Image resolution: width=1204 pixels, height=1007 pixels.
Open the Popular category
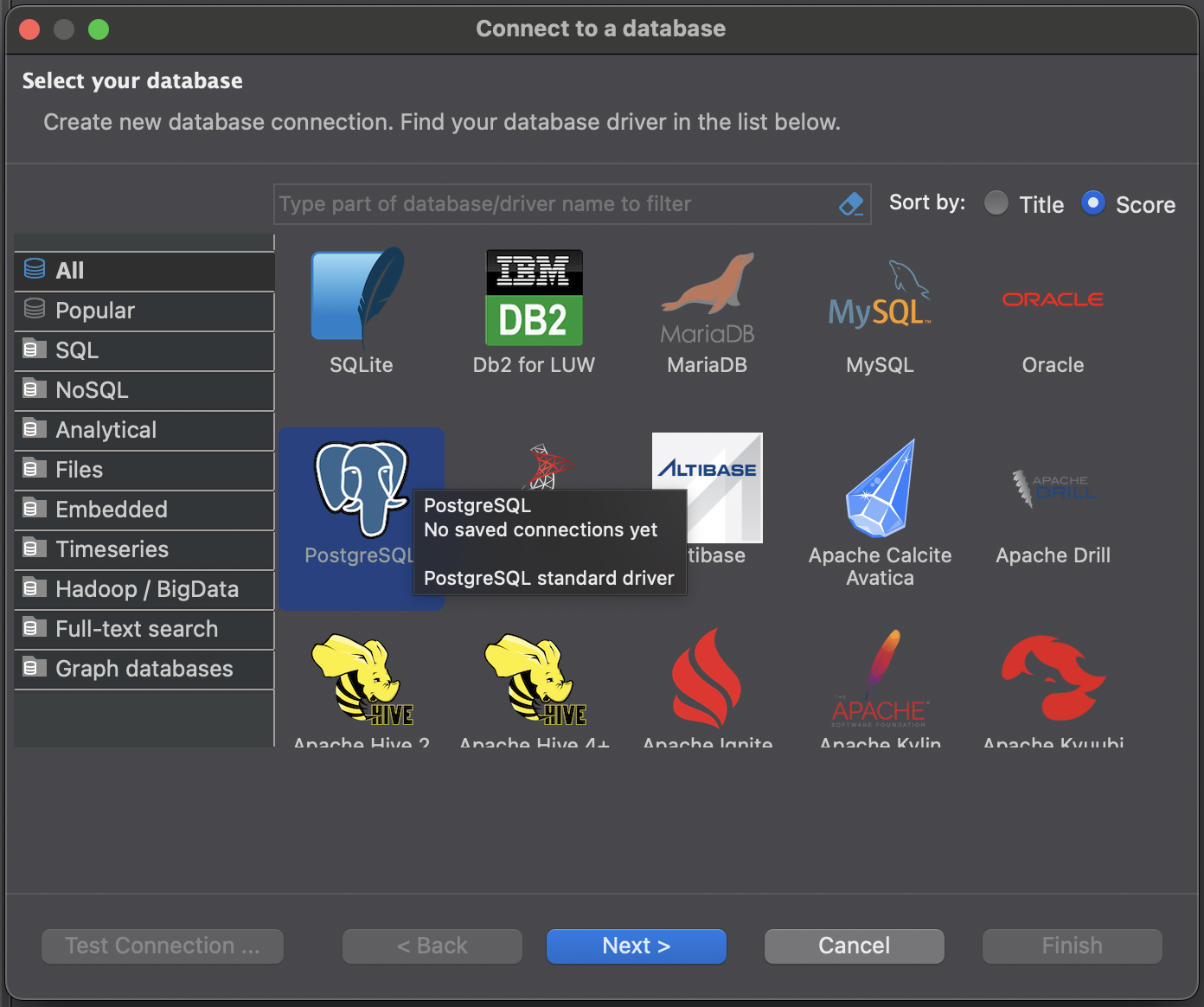144,311
